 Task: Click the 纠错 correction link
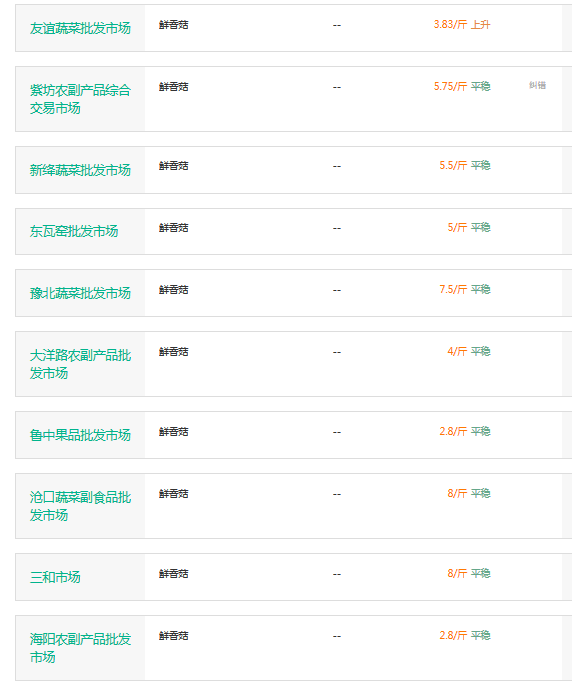point(537,85)
